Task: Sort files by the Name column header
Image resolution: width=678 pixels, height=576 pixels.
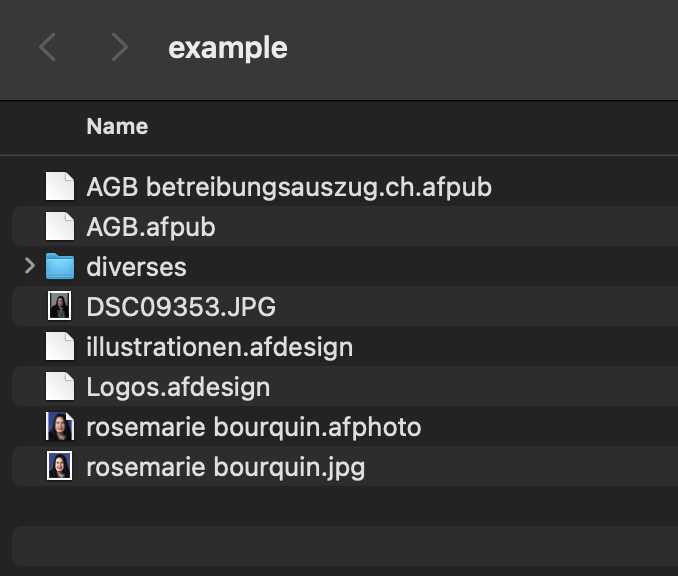Action: point(117,126)
